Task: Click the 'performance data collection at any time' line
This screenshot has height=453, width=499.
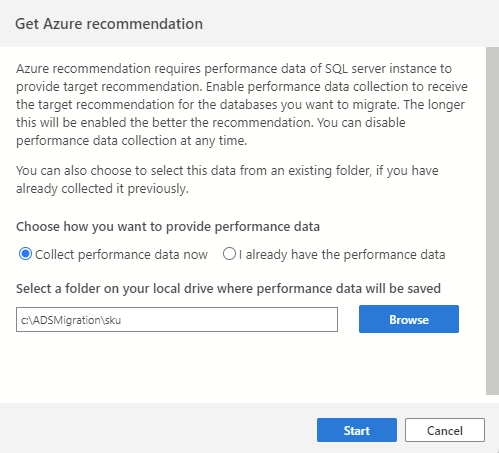Action: [132, 141]
